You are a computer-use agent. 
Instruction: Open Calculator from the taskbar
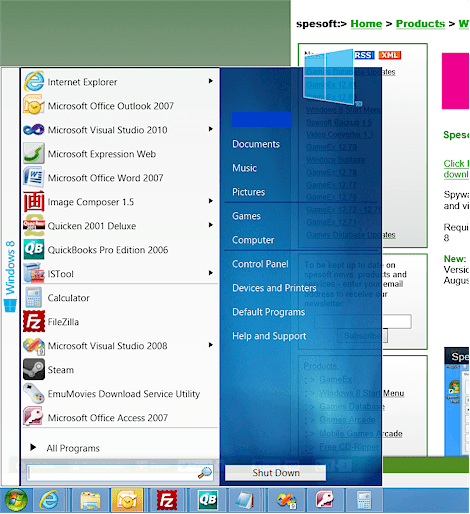pyautogui.click(x=364, y=500)
